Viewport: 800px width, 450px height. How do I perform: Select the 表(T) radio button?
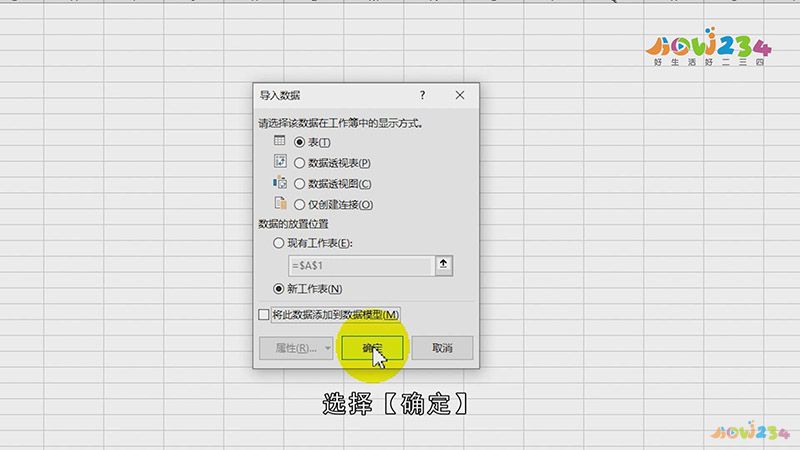click(x=299, y=142)
